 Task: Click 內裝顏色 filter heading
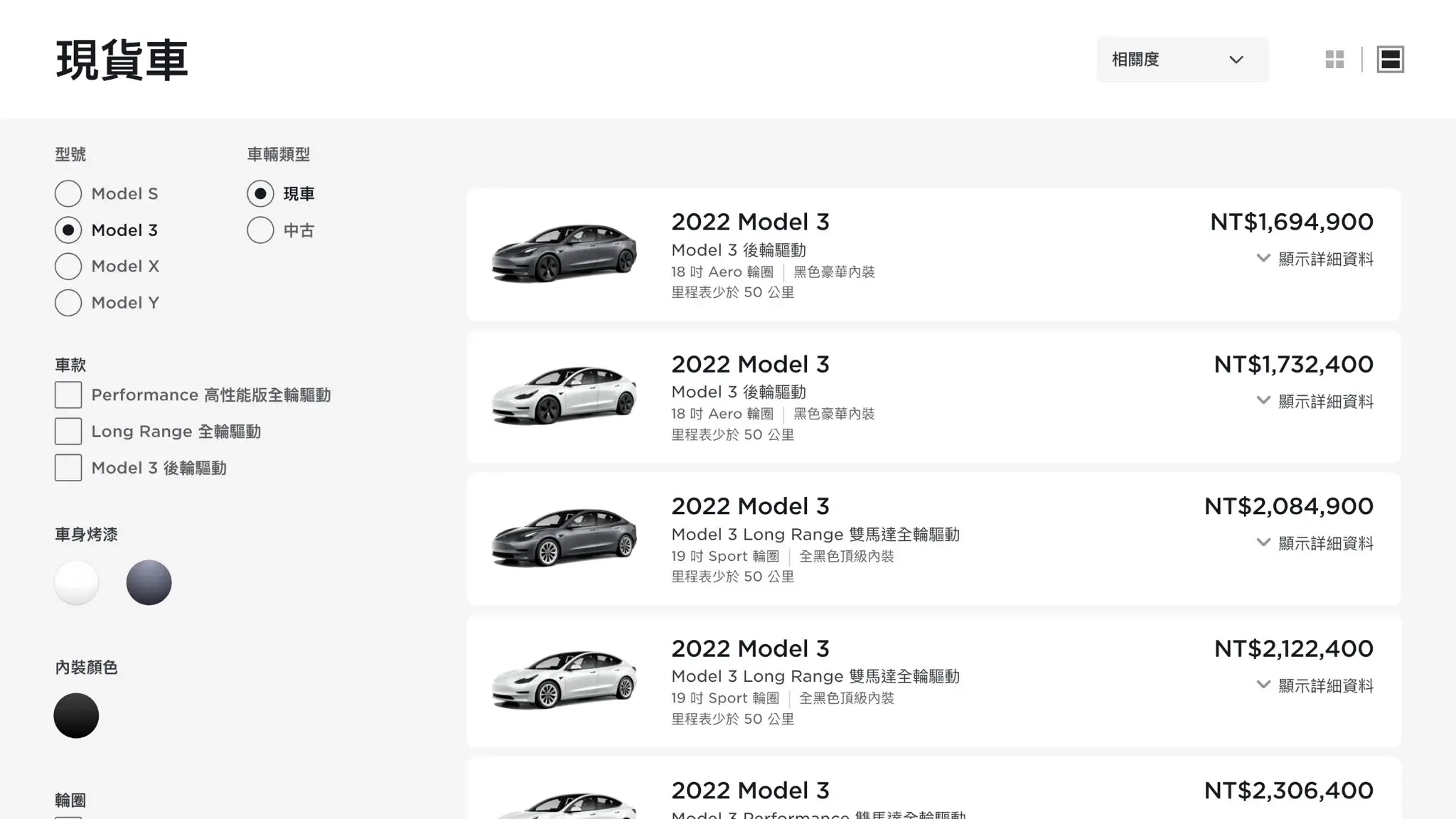coord(86,668)
